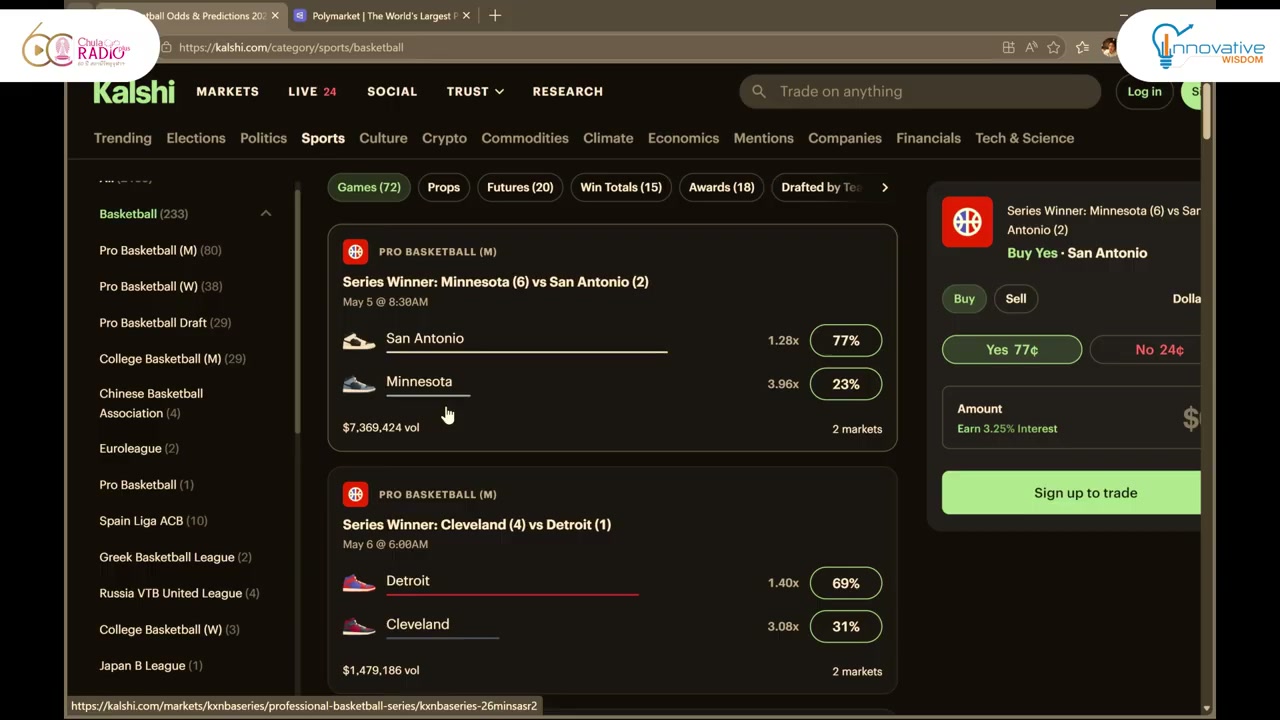
Task: Click the search magnifier icon
Action: (759, 91)
